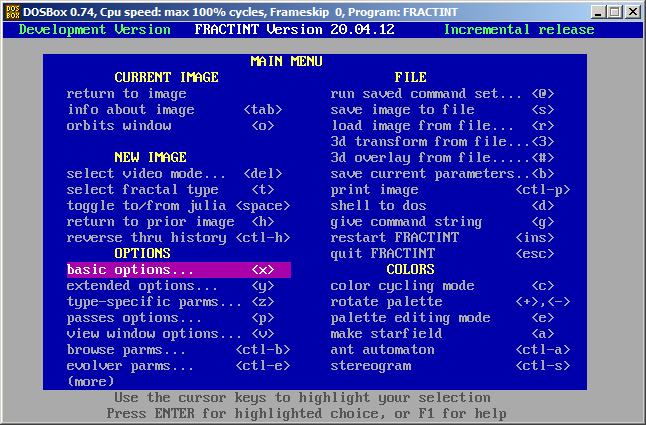Viewport: 646px width, 425px height.
Task: Click the 'COLORS' section heading
Action: pyautogui.click(x=410, y=269)
